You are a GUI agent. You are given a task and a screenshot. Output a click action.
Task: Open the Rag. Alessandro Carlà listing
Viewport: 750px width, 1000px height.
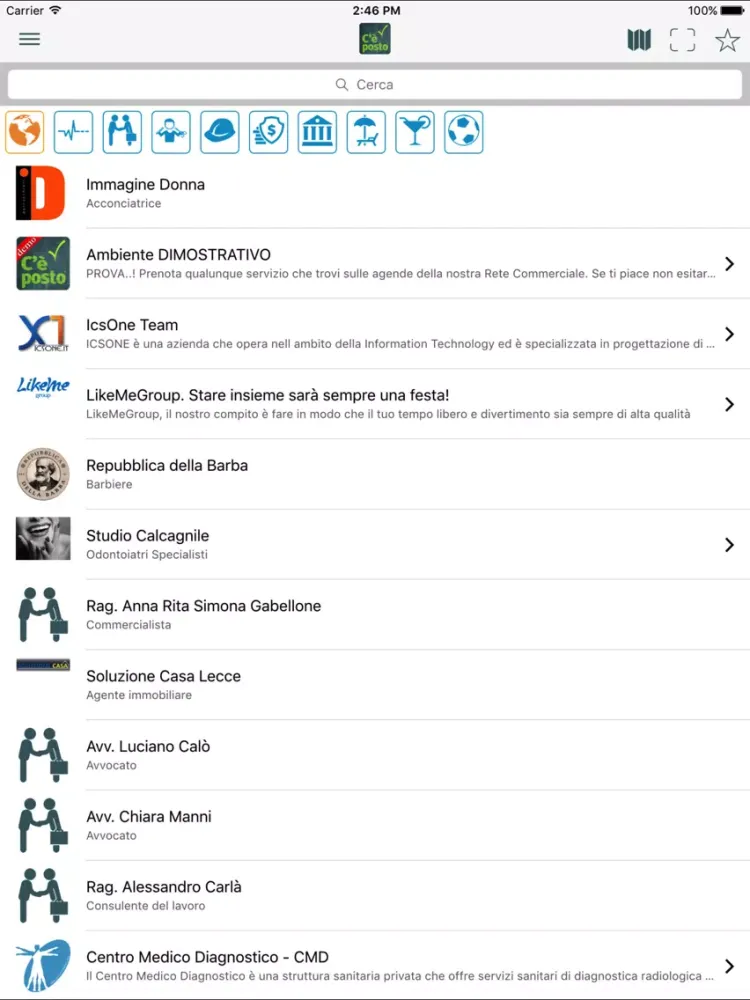pyautogui.click(x=375, y=895)
